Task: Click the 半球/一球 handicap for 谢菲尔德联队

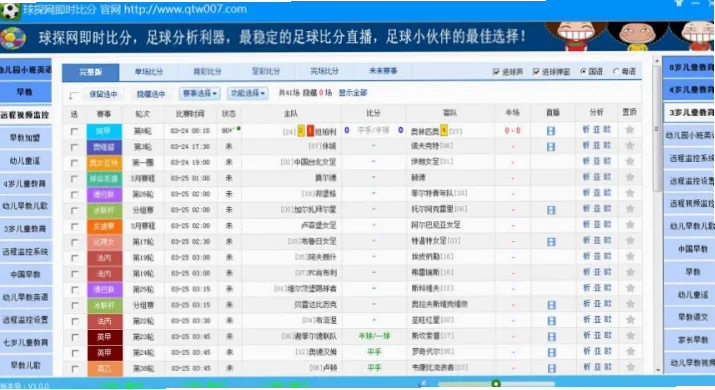Action: 374,337
